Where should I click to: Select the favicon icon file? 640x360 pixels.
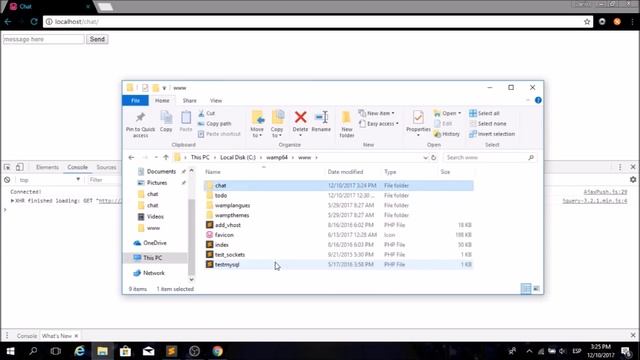tap(339, 235)
